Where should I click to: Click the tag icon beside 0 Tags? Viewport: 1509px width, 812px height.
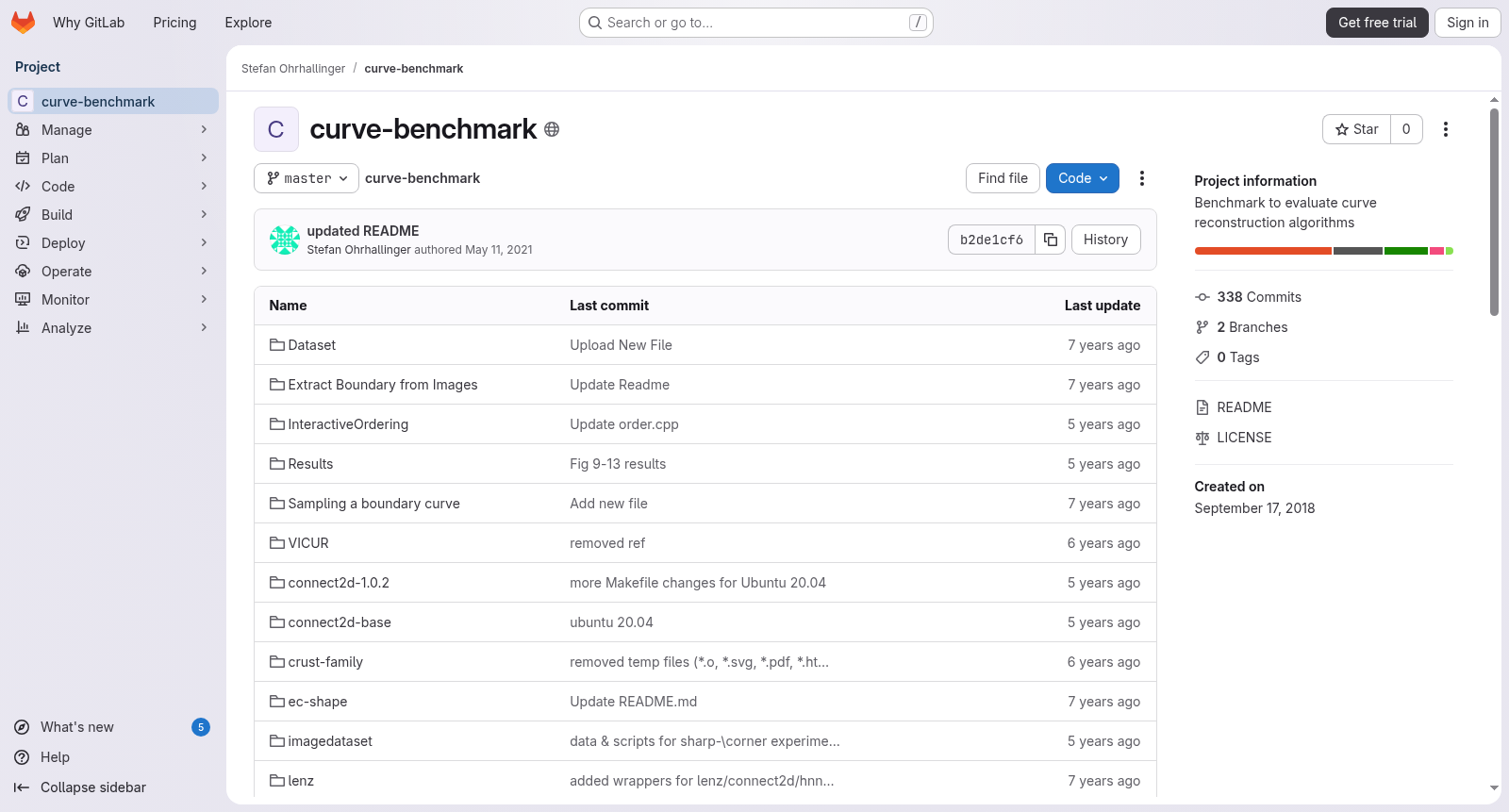click(x=1202, y=357)
